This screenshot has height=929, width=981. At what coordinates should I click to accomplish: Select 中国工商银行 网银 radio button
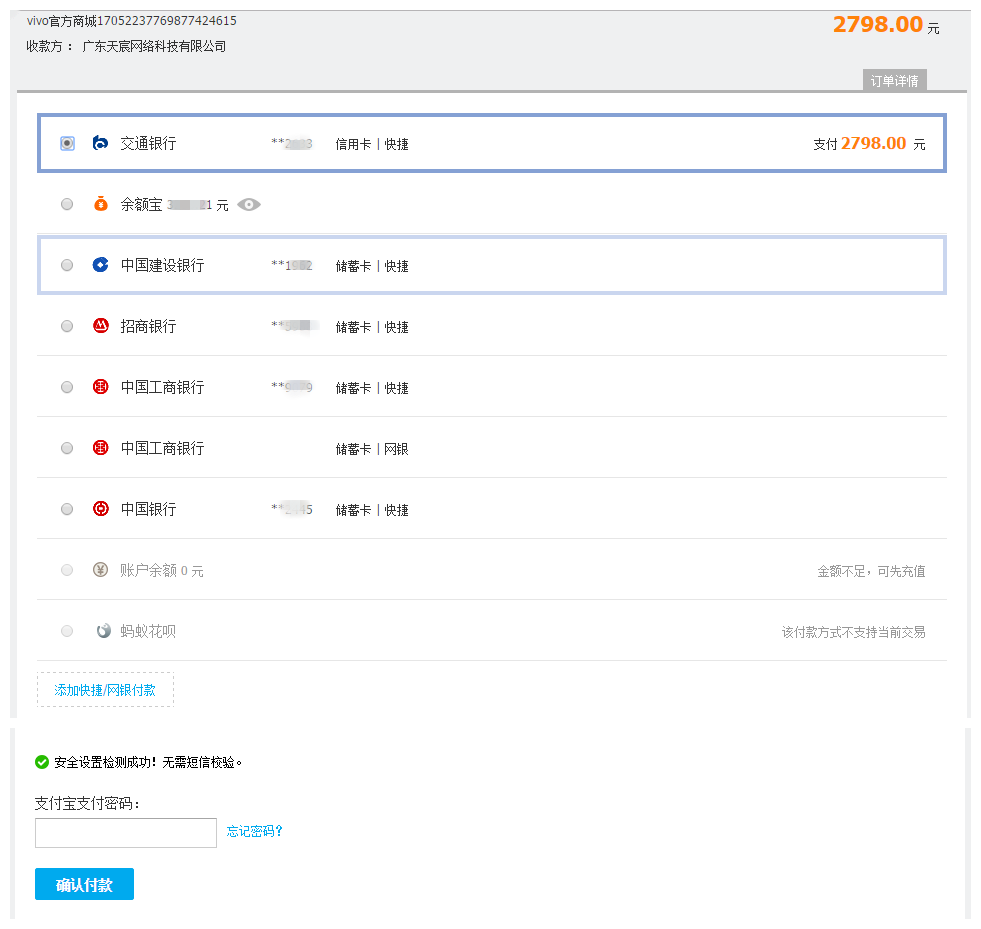click(67, 448)
